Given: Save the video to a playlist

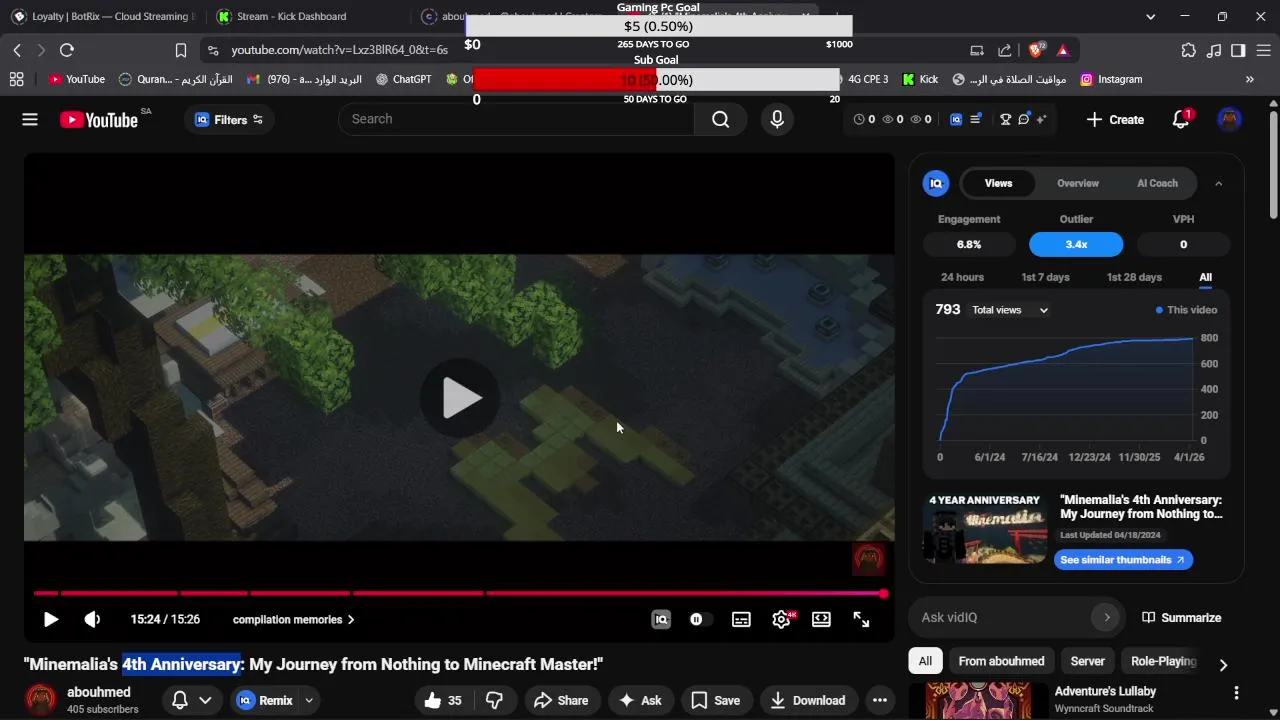Looking at the screenshot, I should click(716, 700).
